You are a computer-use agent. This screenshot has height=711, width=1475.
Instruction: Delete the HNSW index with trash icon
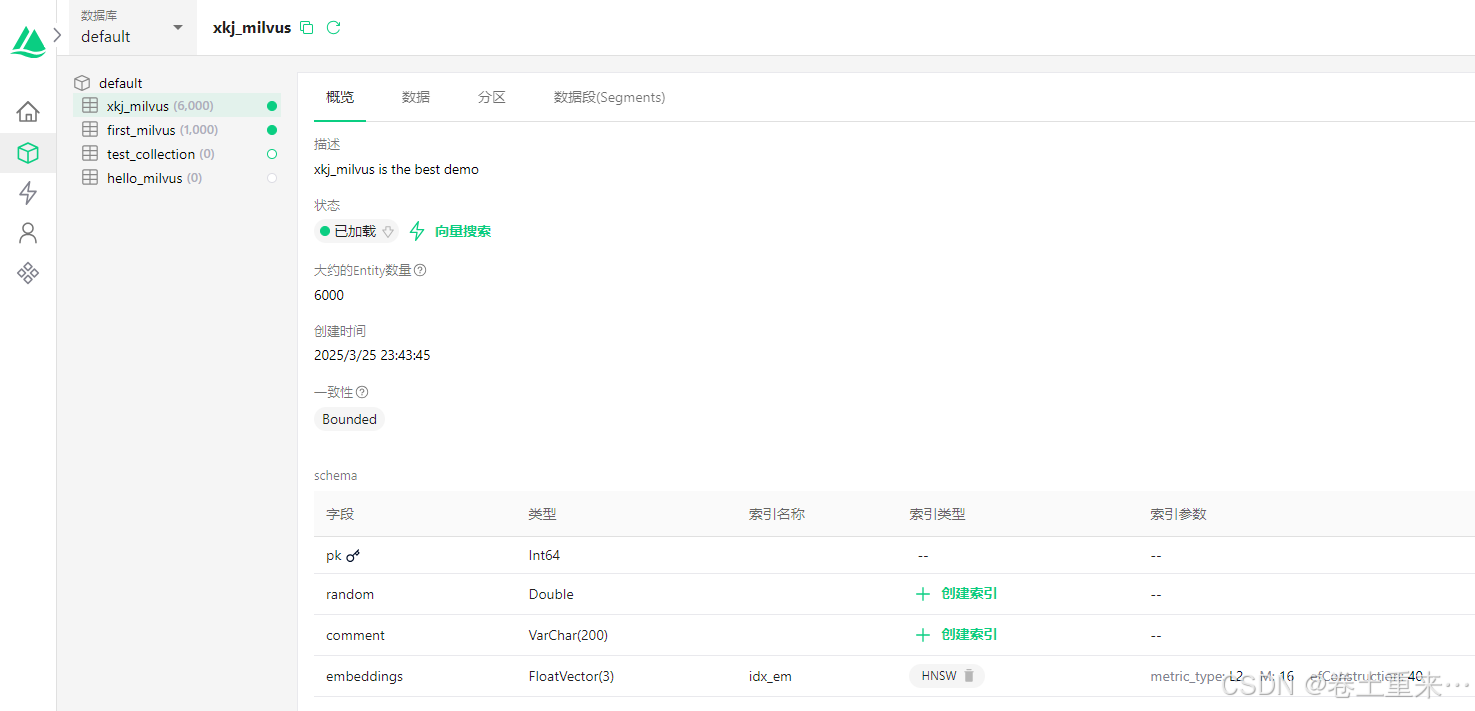969,676
